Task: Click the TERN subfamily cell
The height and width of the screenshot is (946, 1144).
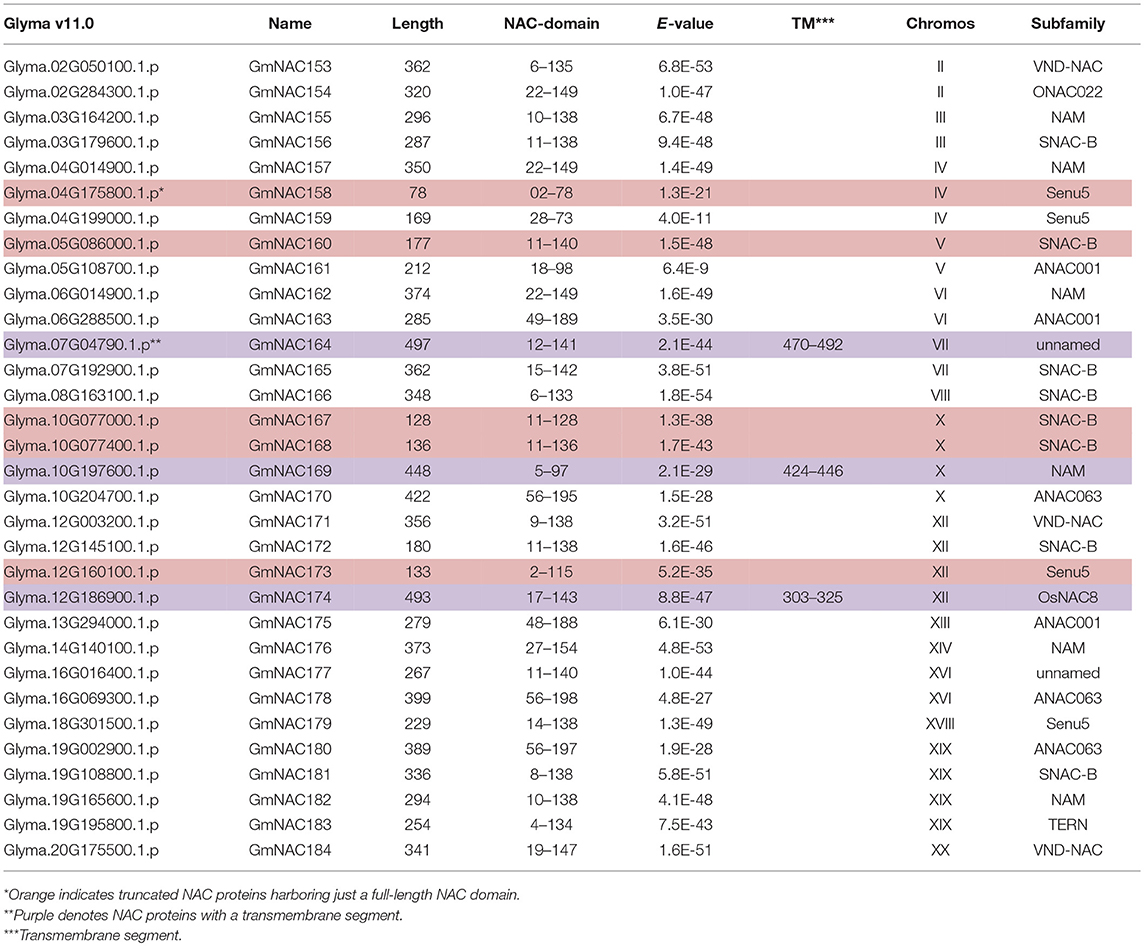Action: point(1068,825)
